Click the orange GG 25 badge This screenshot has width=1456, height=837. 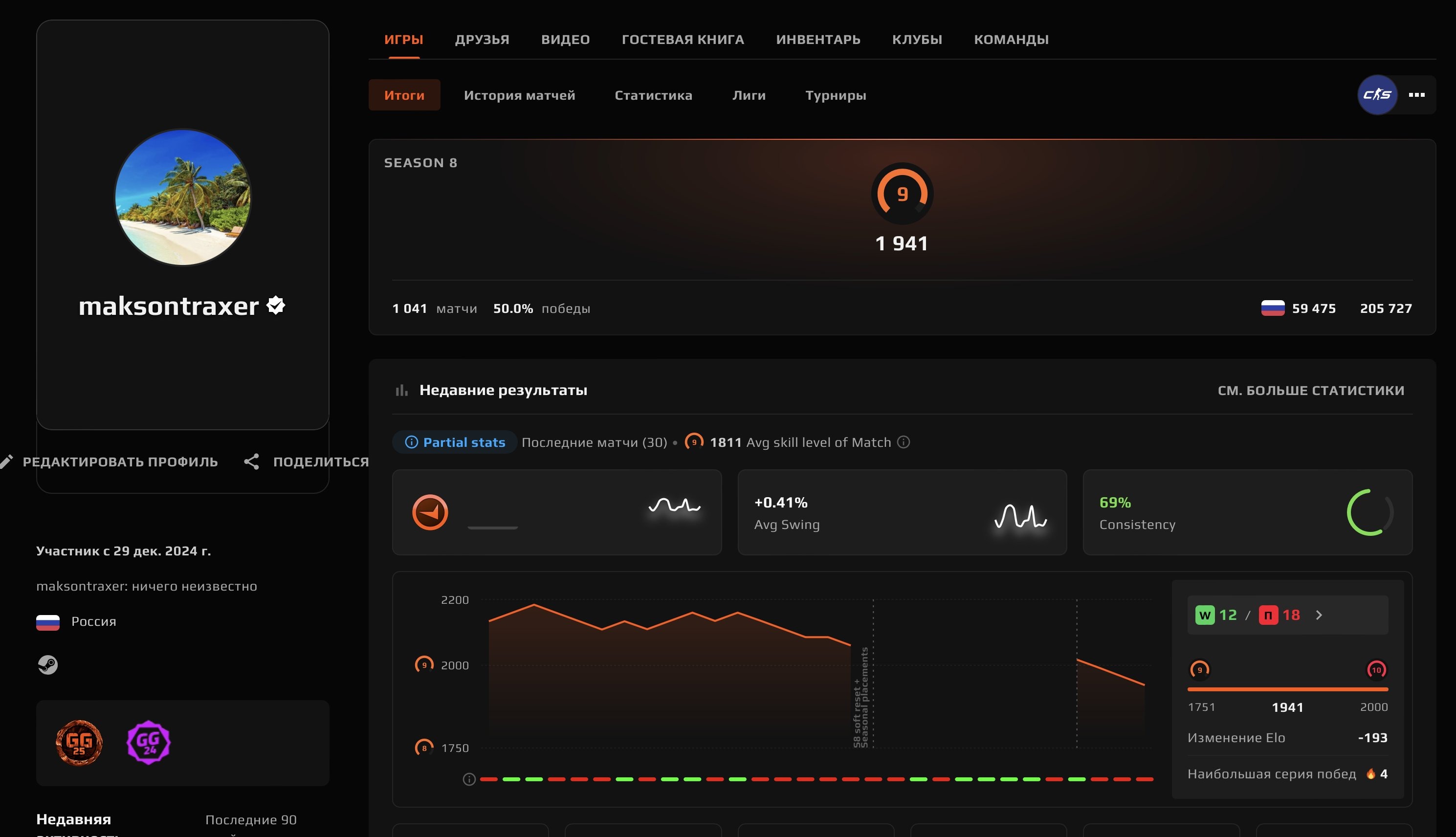(79, 742)
